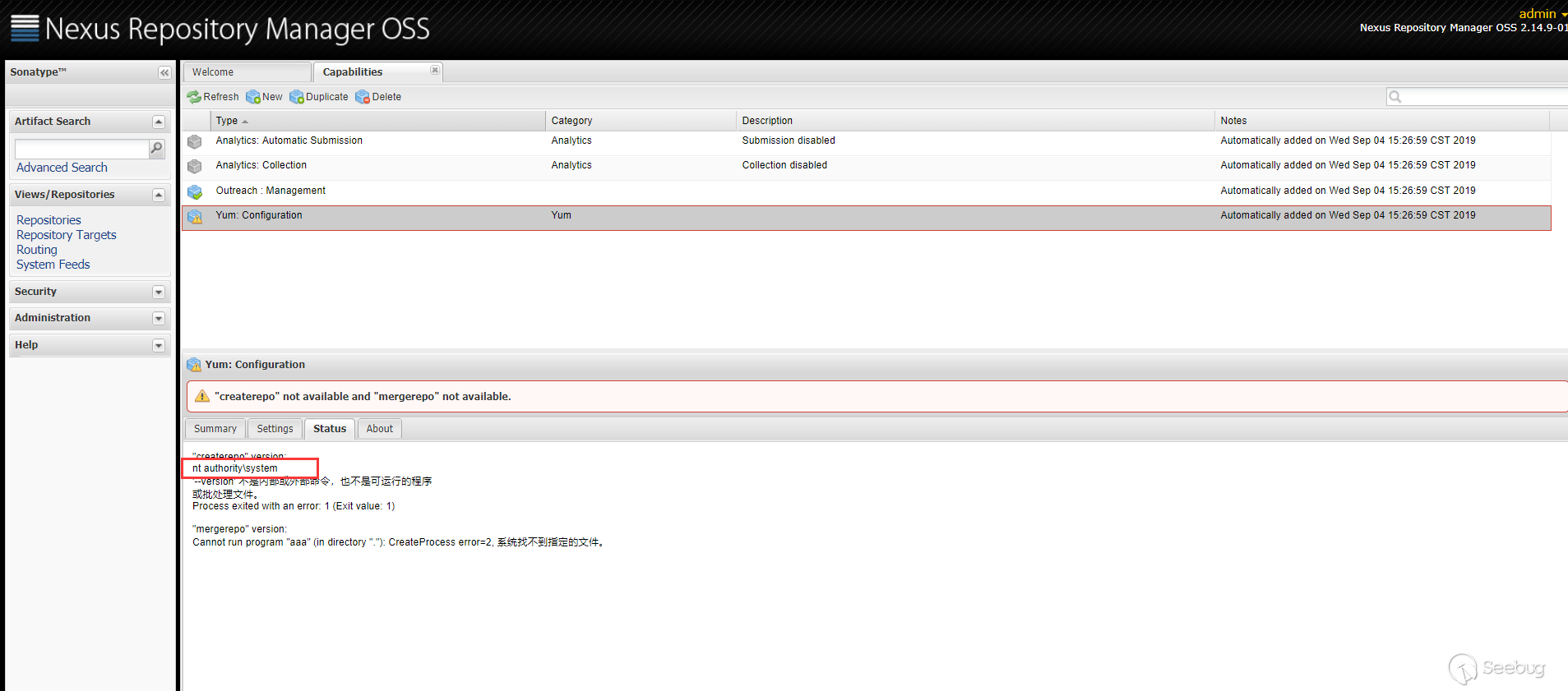1568x691 pixels.
Task: Open the Repository Targets link
Action: point(67,235)
